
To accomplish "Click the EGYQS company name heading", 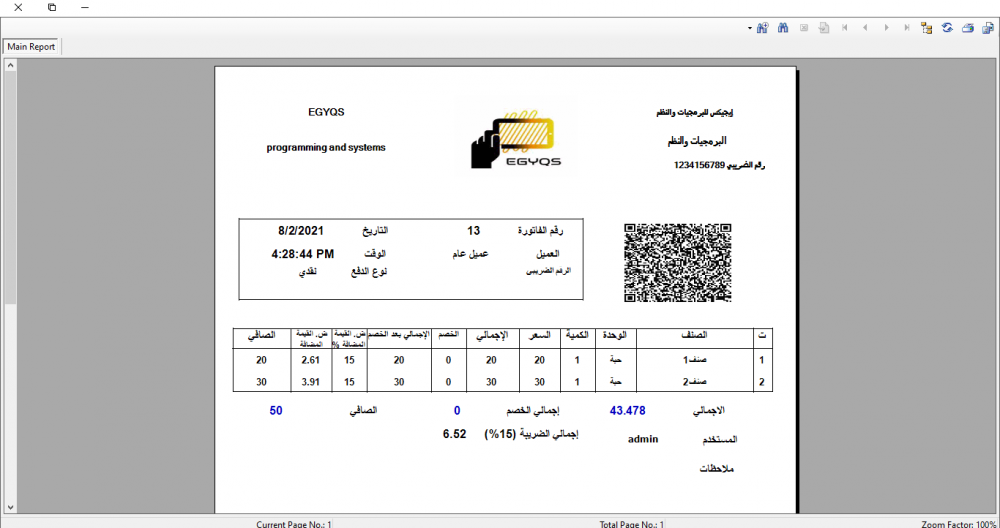I will coord(326,112).
